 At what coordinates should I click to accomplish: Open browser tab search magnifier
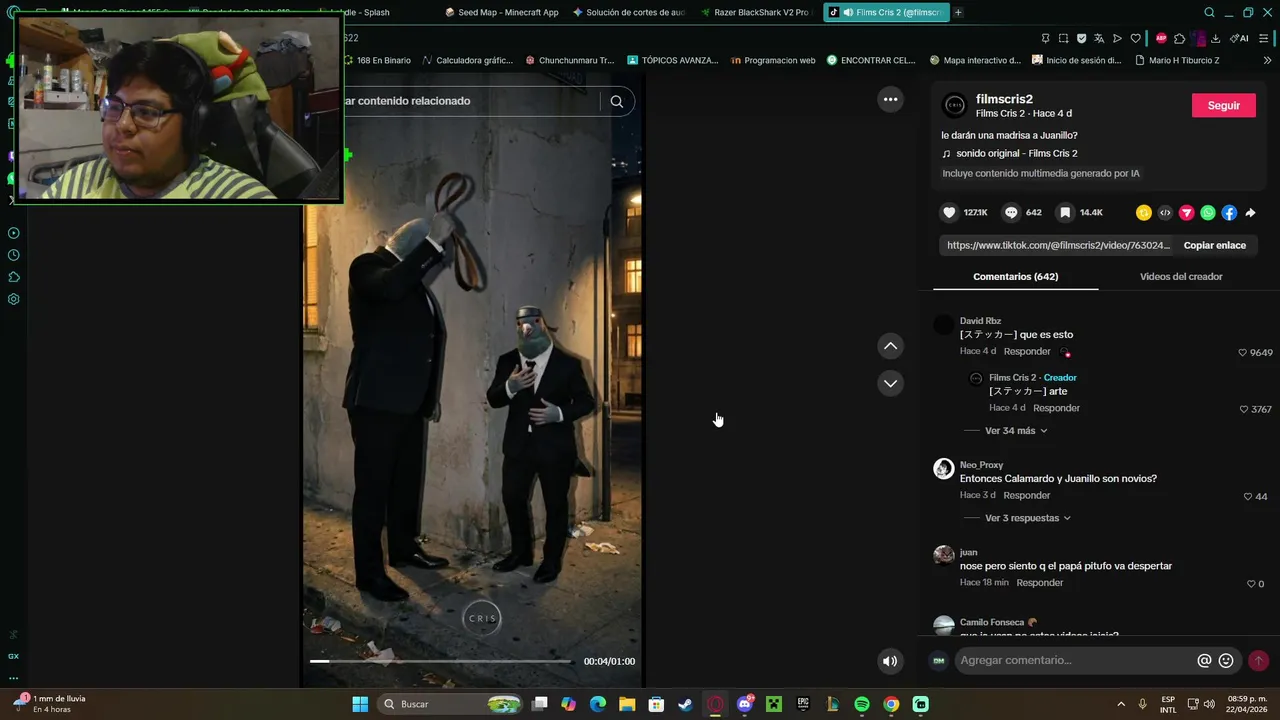tap(1209, 12)
